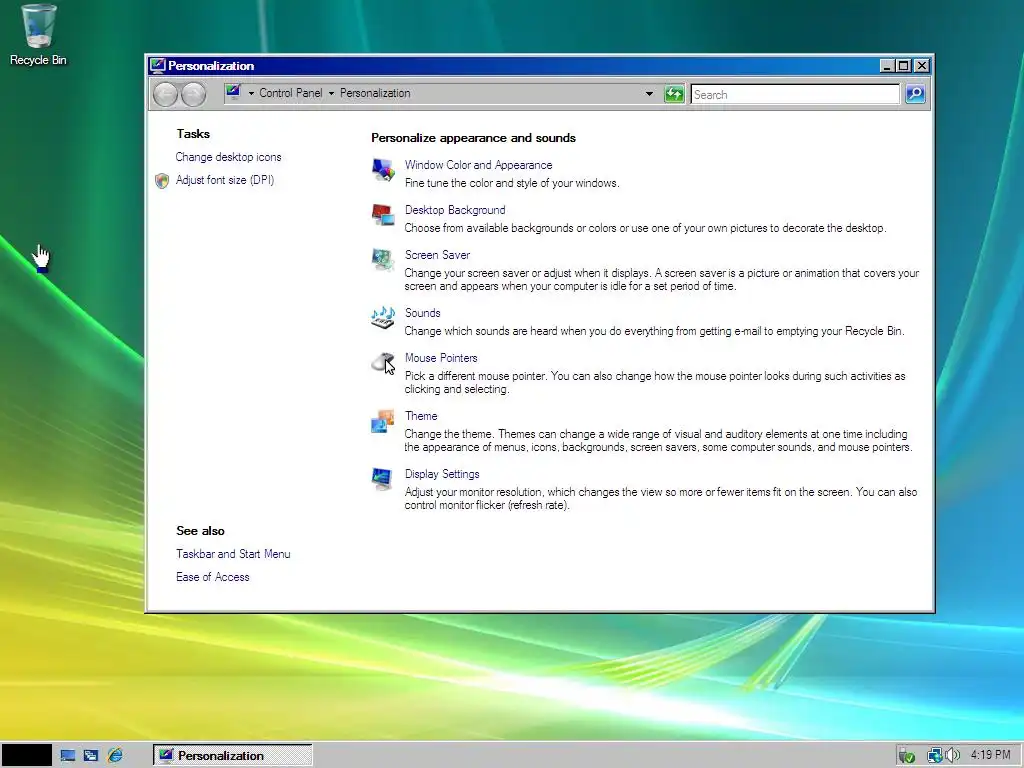Open the Desktop Background link
This screenshot has height=768, width=1024.
pyautogui.click(x=455, y=210)
